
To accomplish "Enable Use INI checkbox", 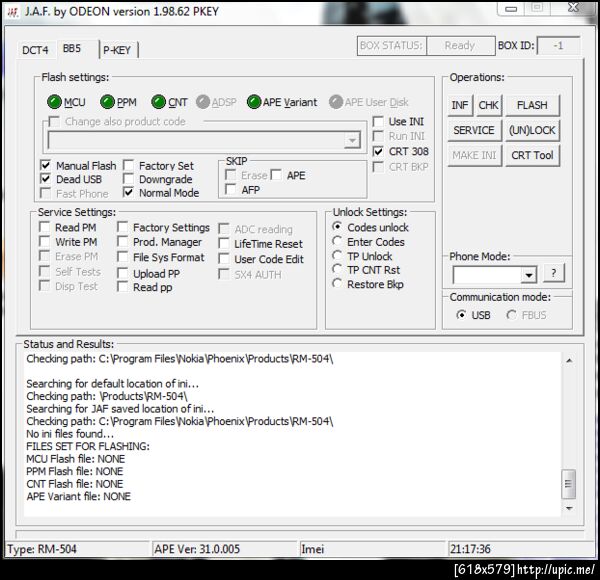I will click(378, 122).
